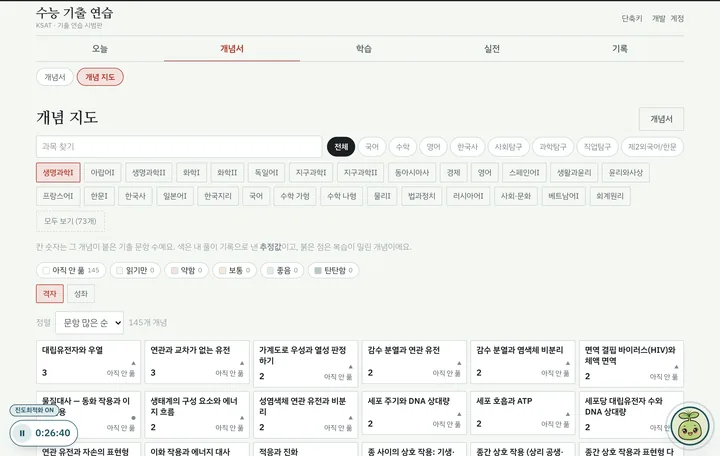Open the 계정 link

pyautogui.click(x=677, y=18)
